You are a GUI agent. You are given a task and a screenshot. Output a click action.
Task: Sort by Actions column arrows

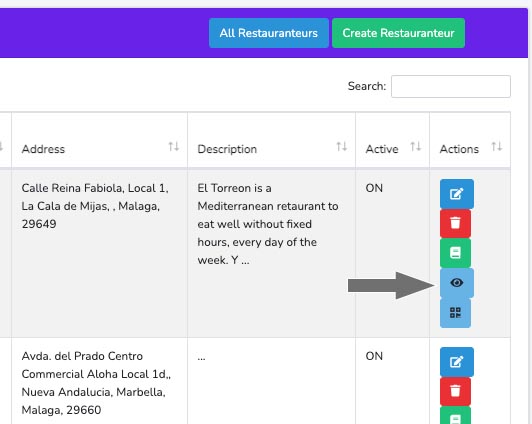497,147
